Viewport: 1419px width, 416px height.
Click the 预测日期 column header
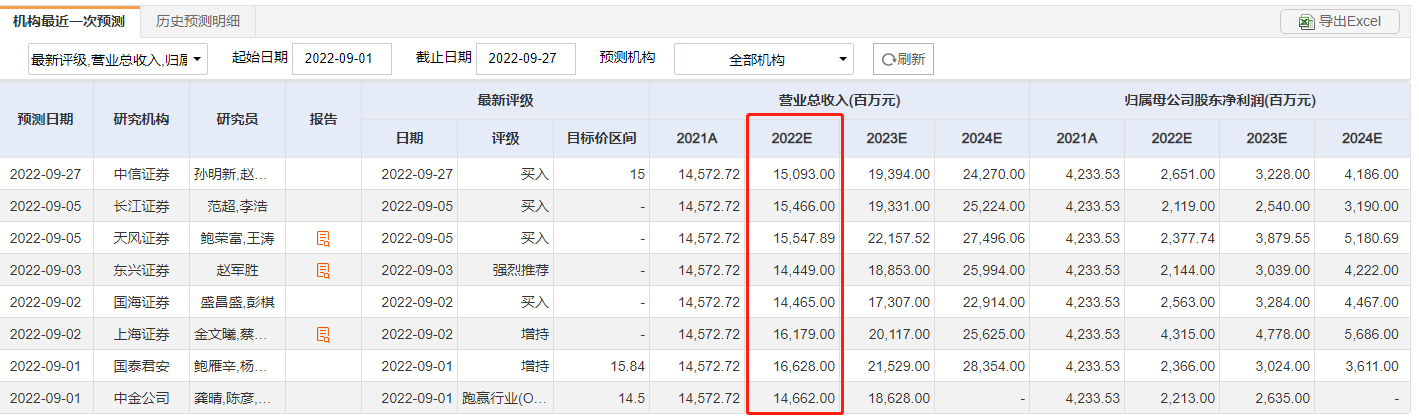[45, 119]
